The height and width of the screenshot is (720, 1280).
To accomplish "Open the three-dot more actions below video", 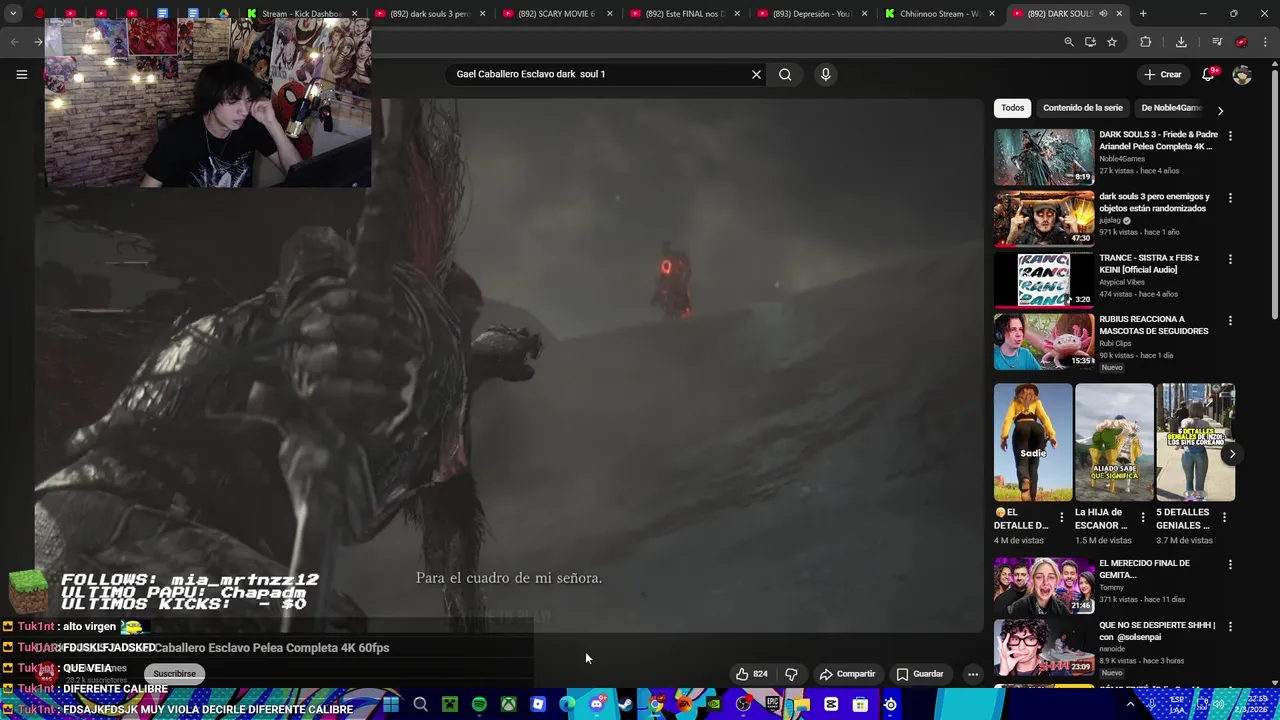I will click(x=972, y=674).
